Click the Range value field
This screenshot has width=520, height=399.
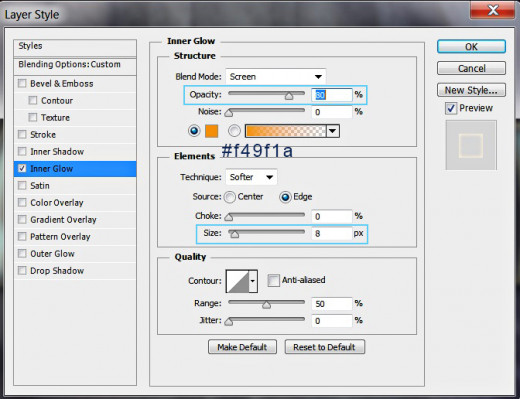click(x=332, y=304)
